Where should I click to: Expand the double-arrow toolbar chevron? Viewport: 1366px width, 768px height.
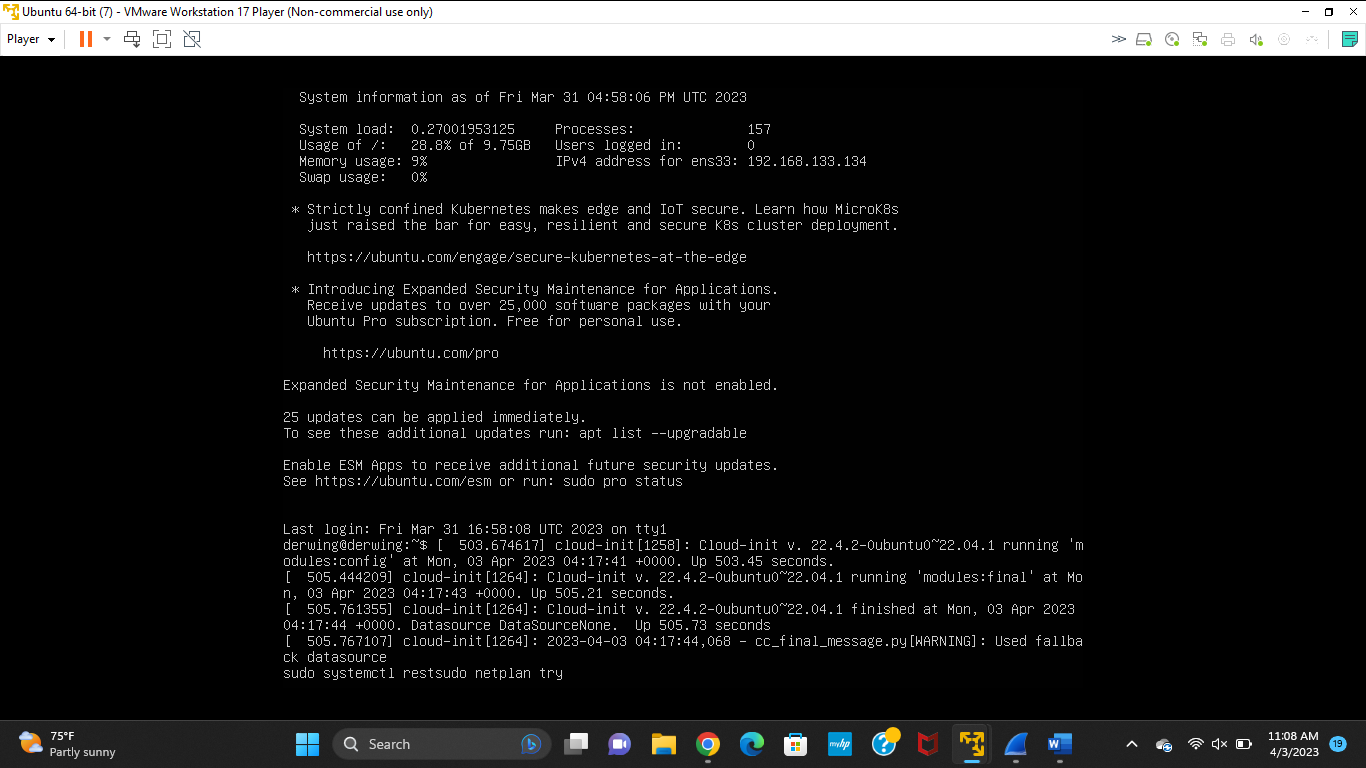[x=1120, y=39]
